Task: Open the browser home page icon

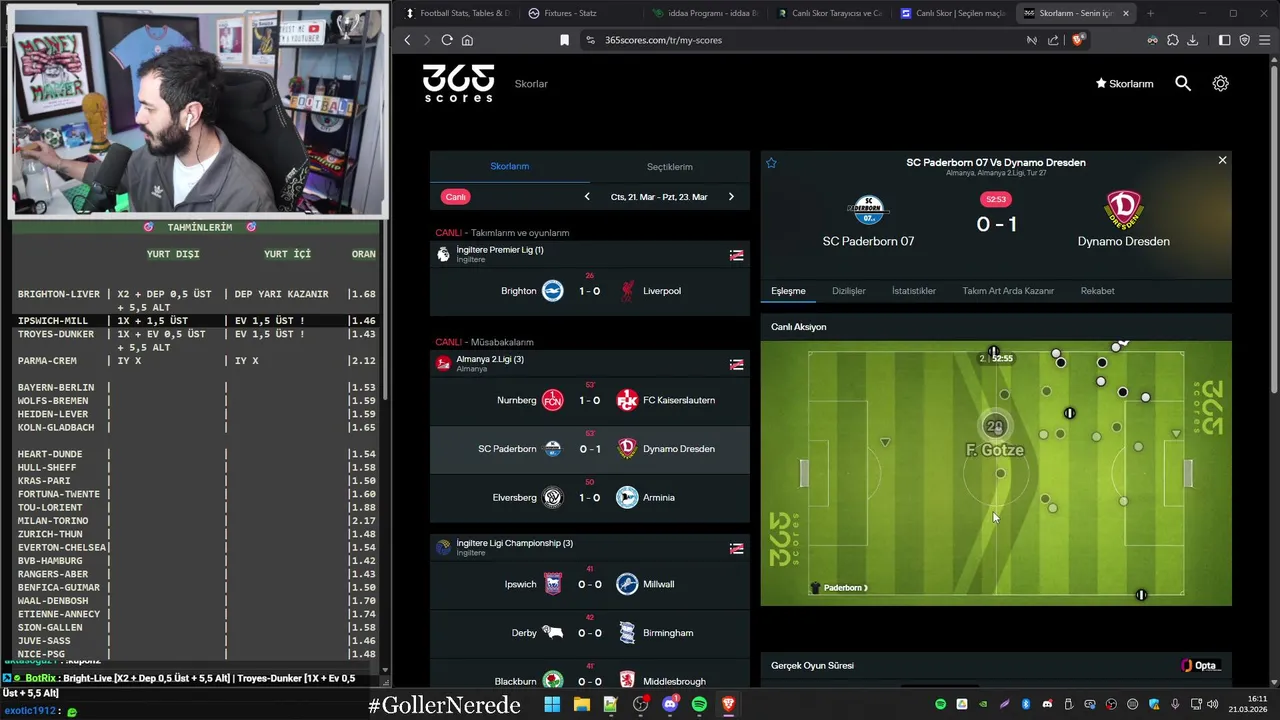Action: (x=467, y=40)
